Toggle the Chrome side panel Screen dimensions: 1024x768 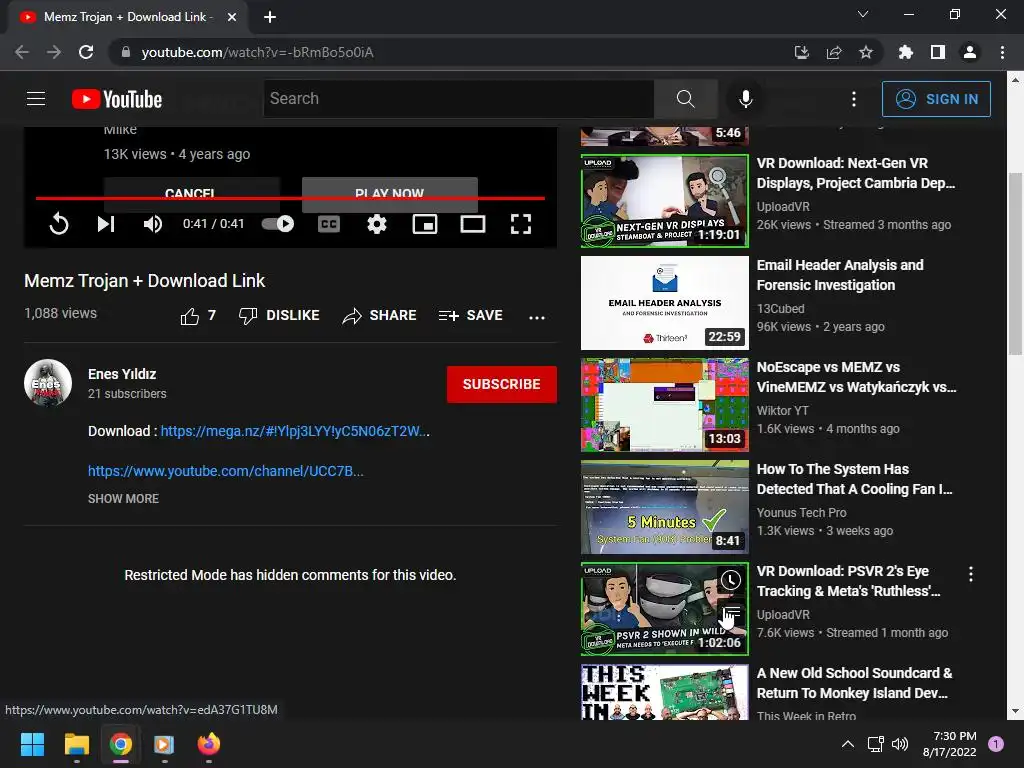point(938,52)
